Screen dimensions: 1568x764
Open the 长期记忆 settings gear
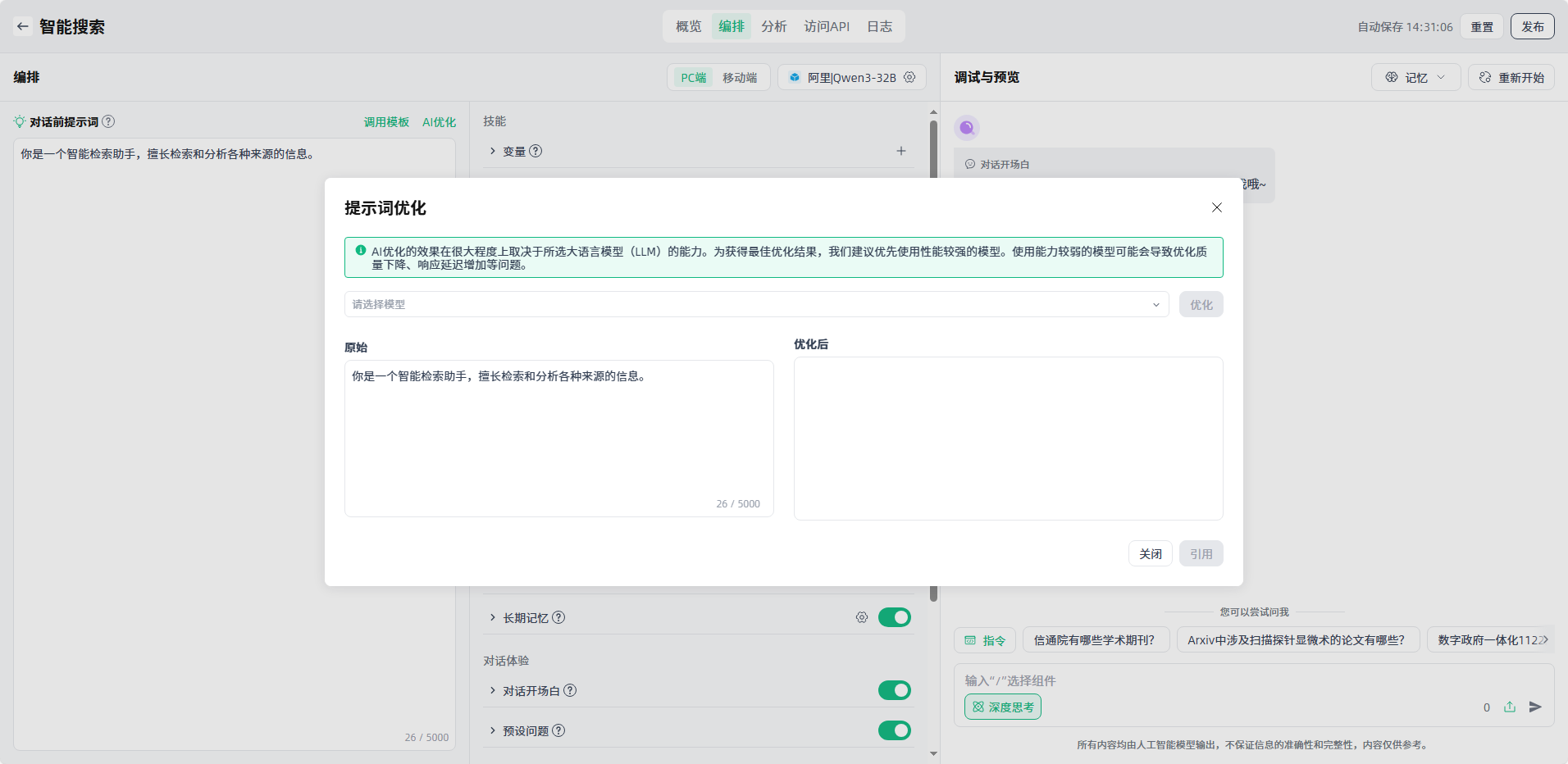pos(862,617)
